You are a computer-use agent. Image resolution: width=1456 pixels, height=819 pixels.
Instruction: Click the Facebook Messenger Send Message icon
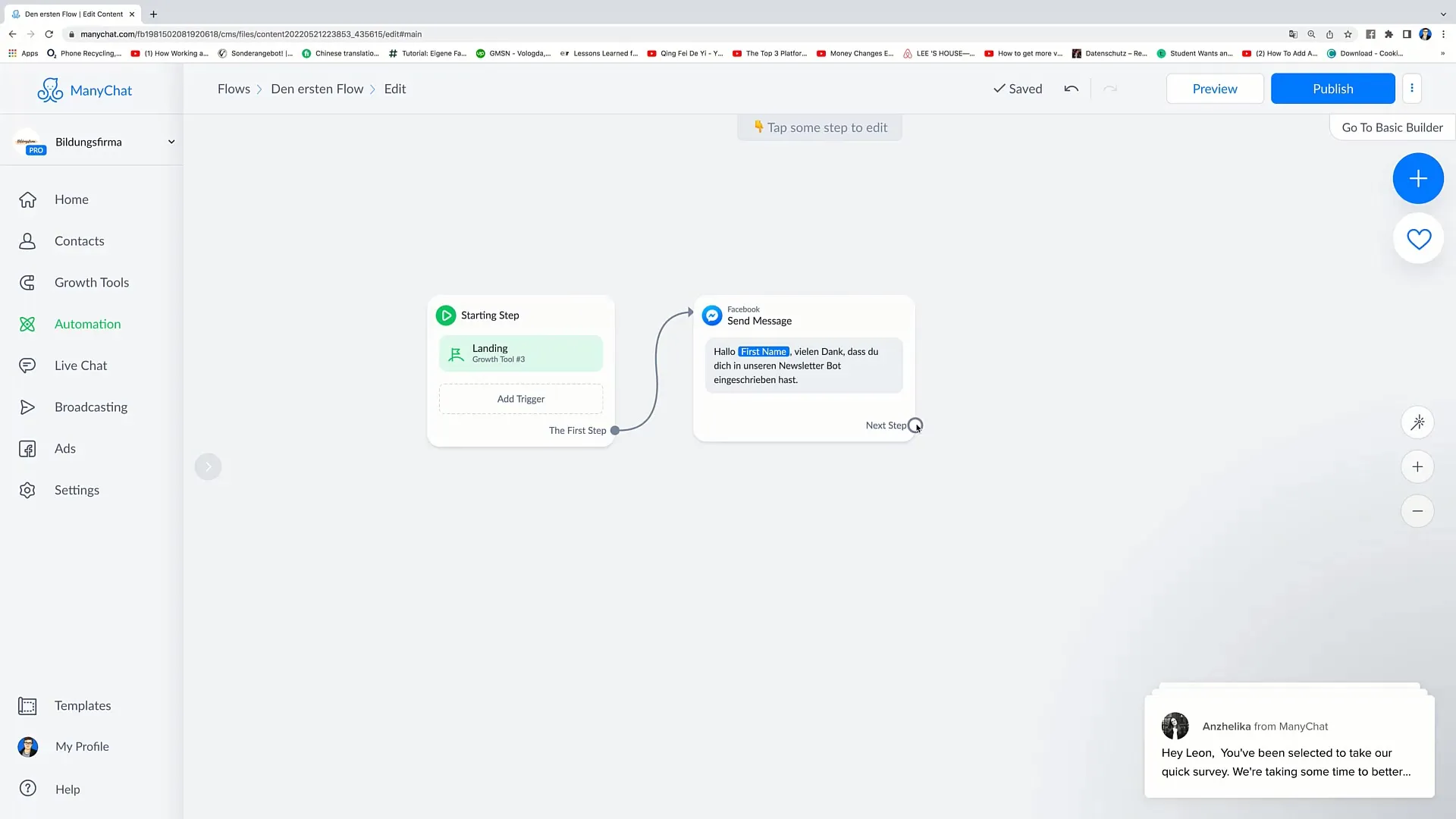point(712,315)
